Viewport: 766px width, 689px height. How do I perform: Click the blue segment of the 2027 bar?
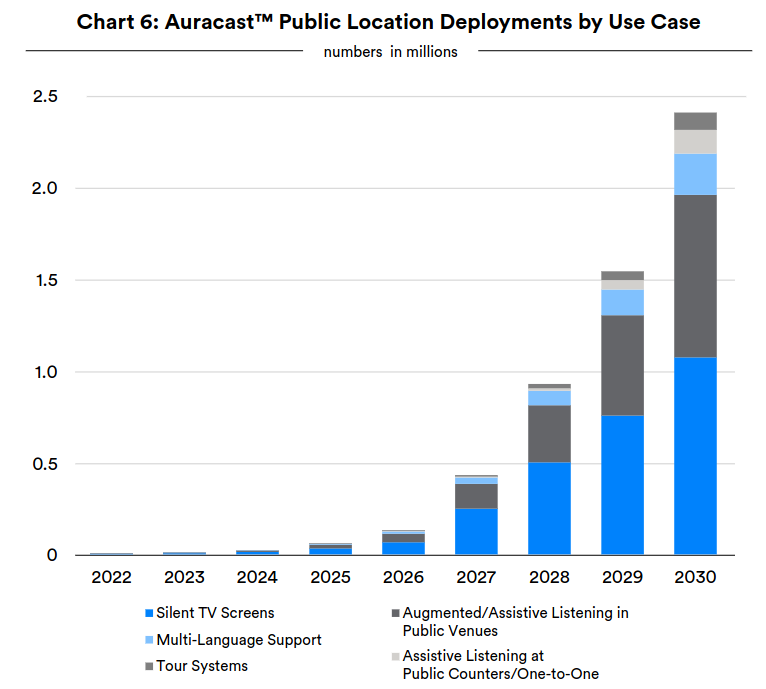[476, 531]
